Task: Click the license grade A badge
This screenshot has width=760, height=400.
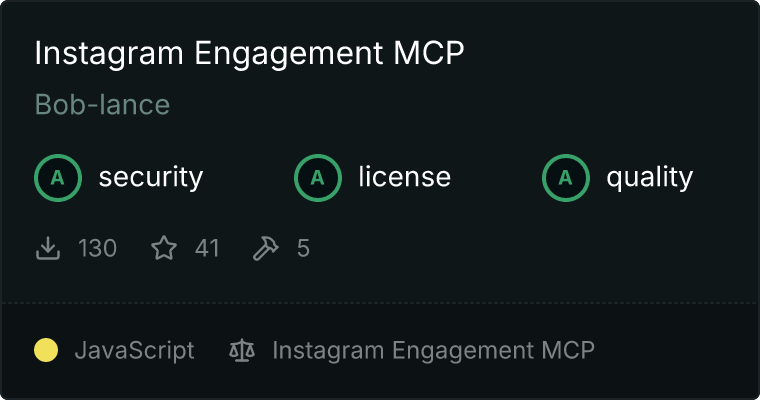Action: 317,178
